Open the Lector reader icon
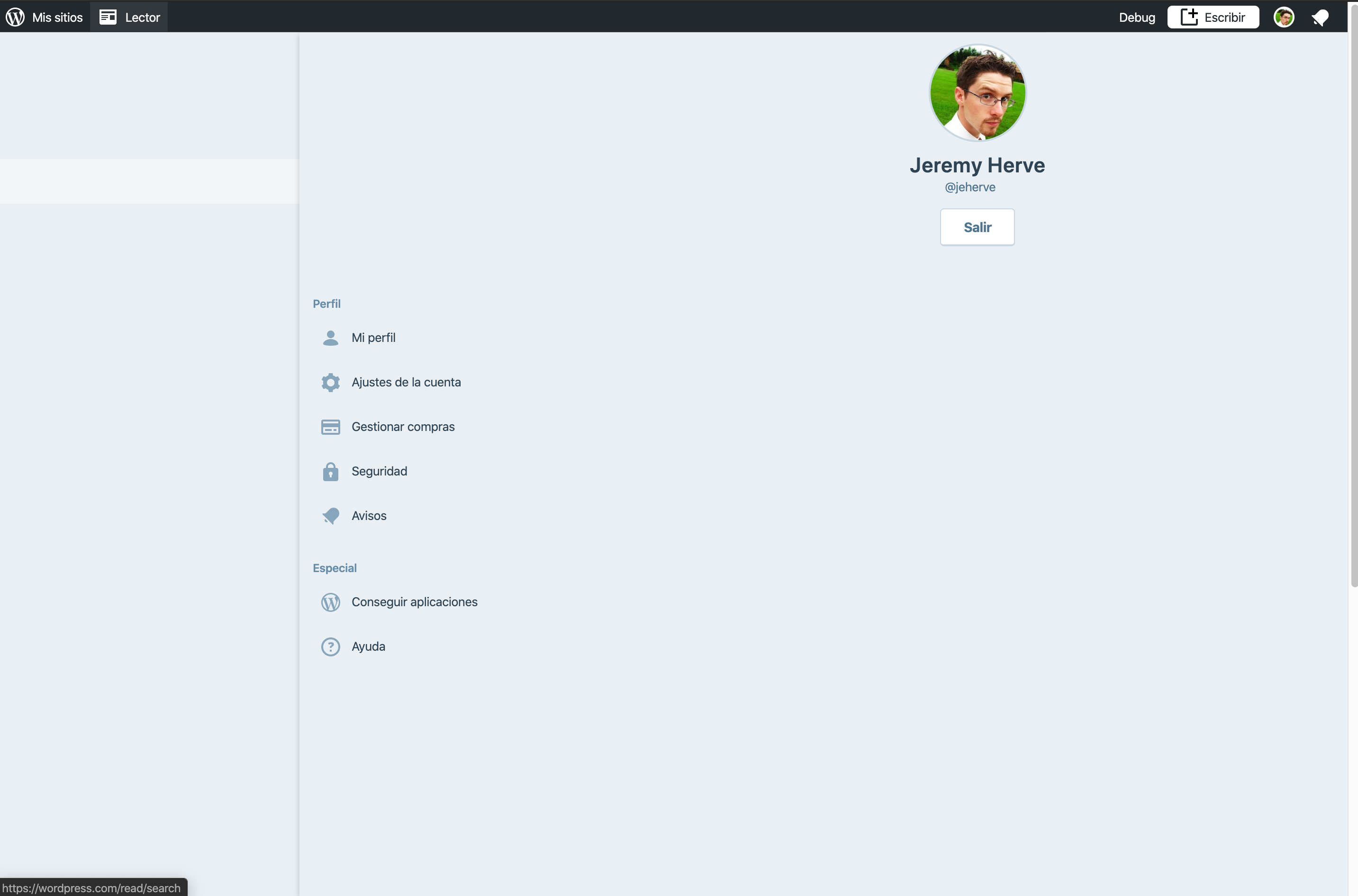This screenshot has height=896, width=1358. (x=108, y=17)
